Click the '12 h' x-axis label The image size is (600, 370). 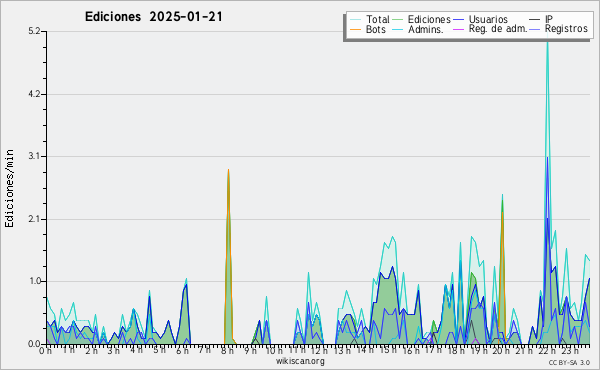(x=318, y=351)
